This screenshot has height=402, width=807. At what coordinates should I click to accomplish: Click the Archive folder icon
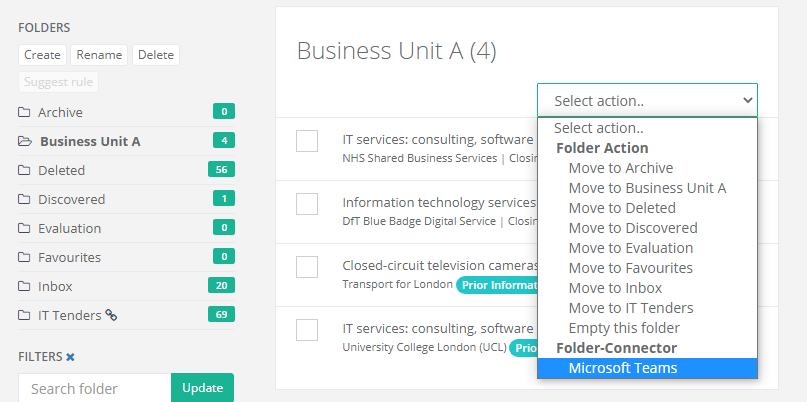click(24, 112)
